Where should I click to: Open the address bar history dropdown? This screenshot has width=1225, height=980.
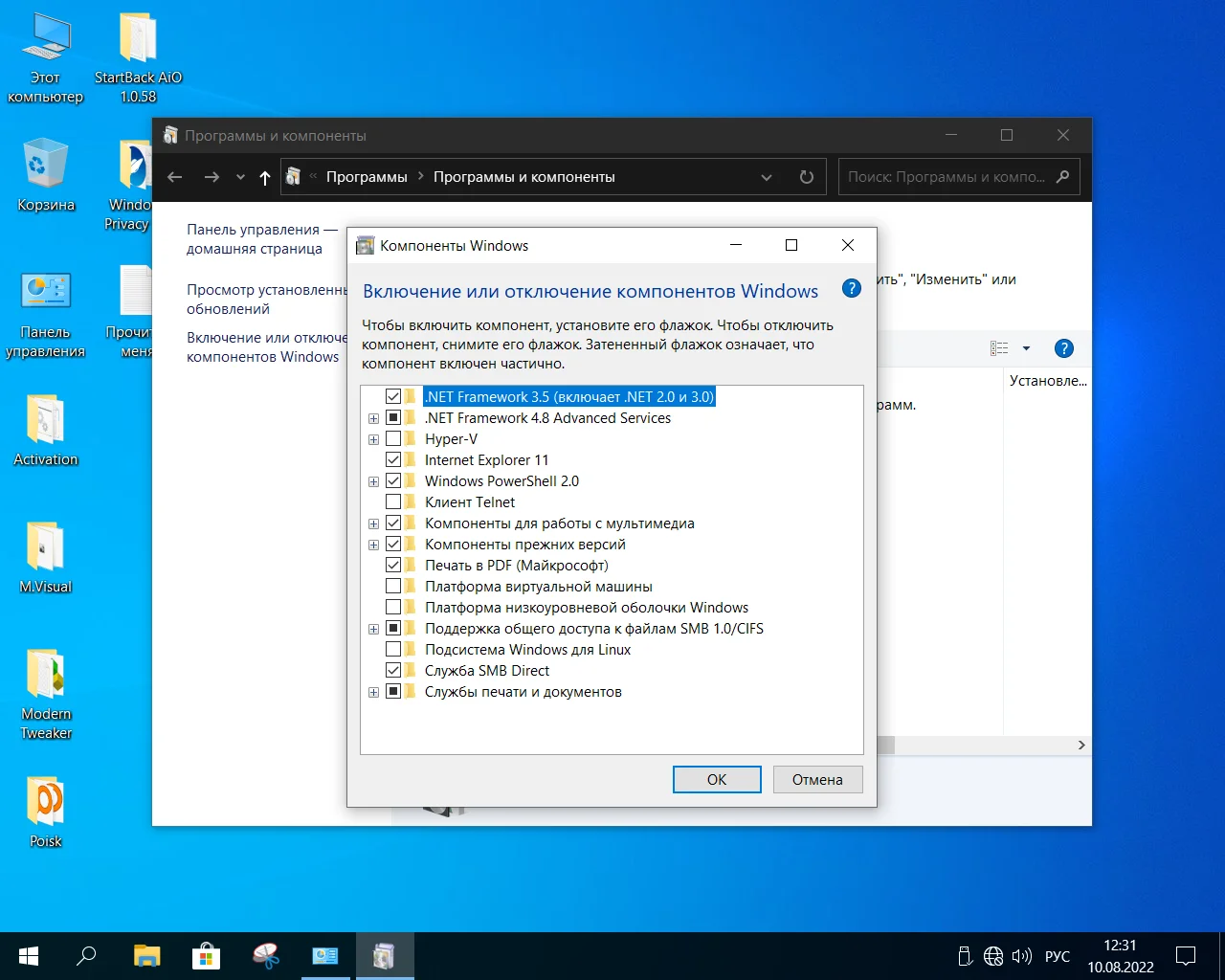pyautogui.click(x=766, y=177)
